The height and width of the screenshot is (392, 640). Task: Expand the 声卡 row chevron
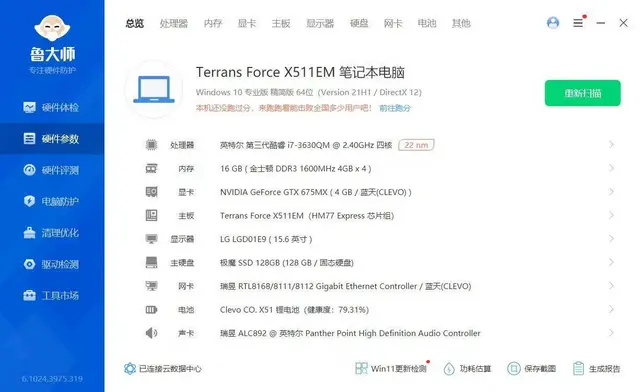[x=611, y=333]
